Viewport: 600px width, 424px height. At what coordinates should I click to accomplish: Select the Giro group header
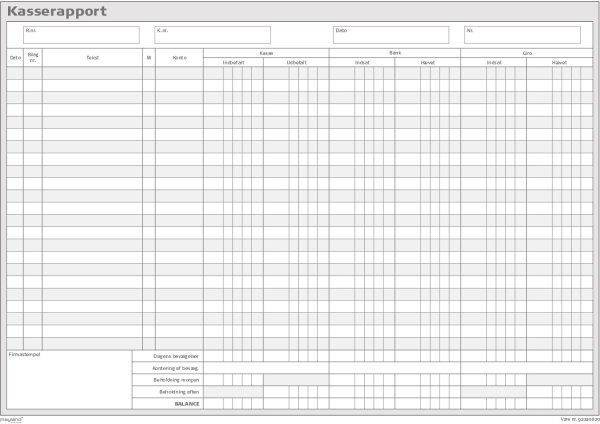(527, 53)
